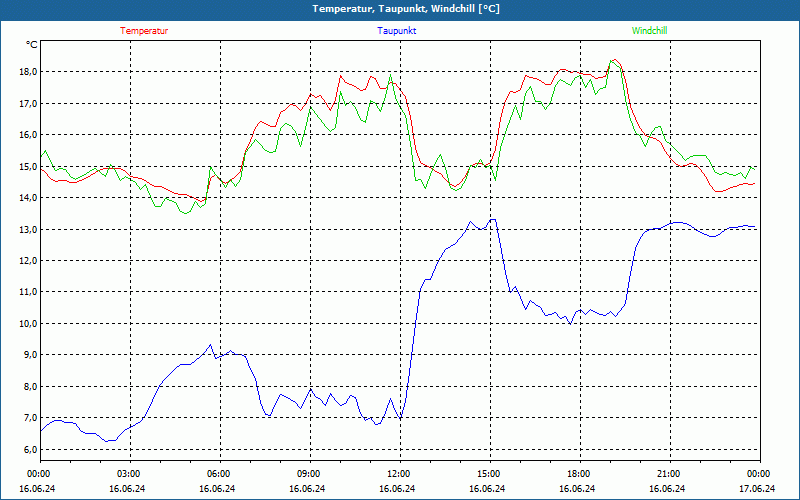800x500 pixels.
Task: Click the 11,0 y-axis value
Action: coord(30,292)
